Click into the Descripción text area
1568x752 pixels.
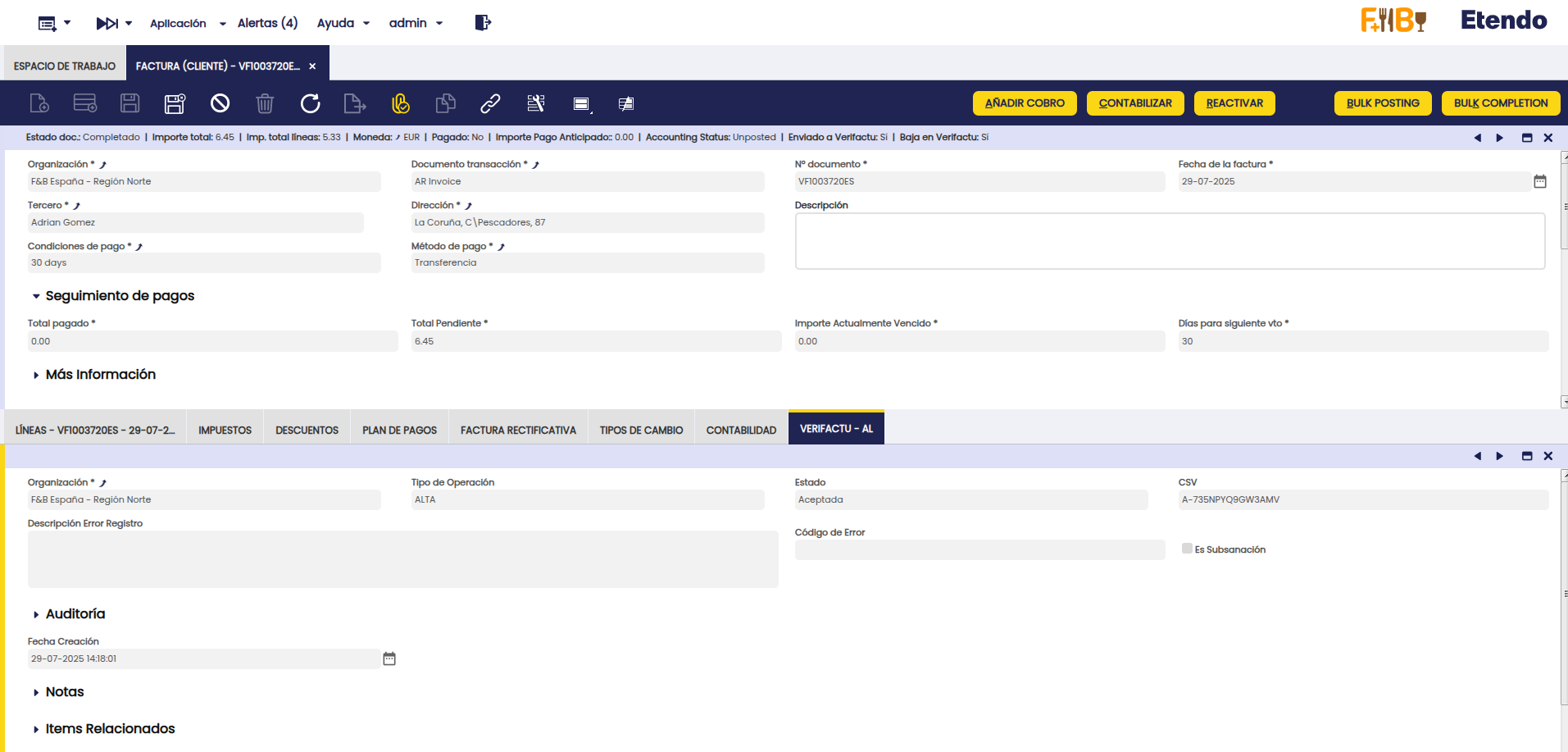(1170, 241)
